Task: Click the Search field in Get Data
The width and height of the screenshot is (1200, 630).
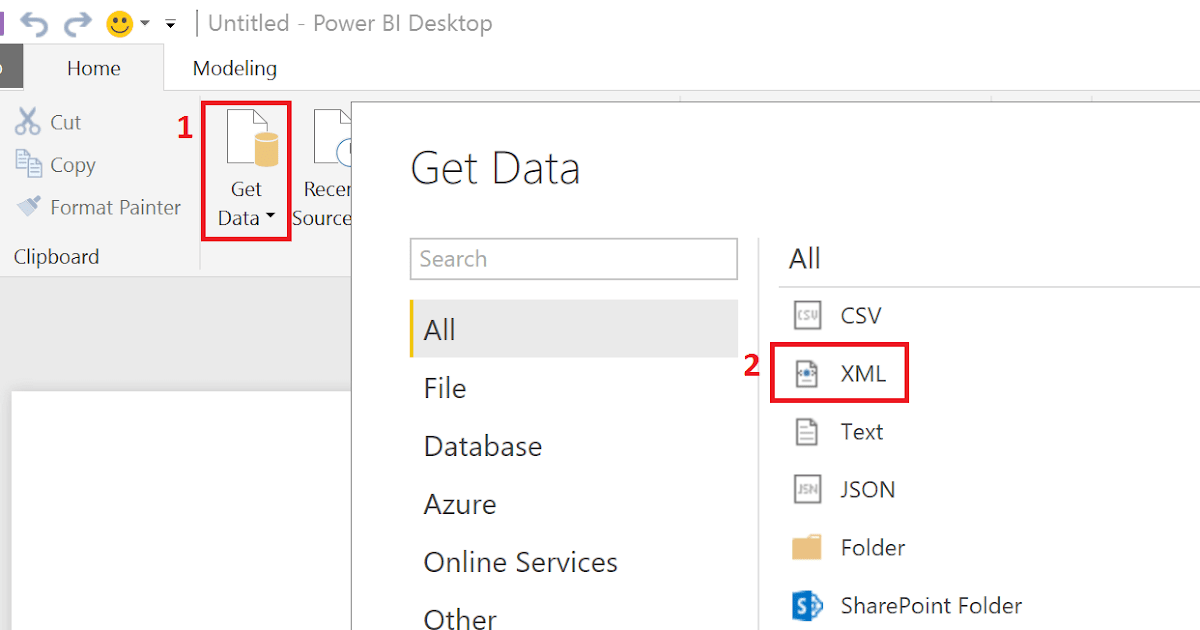Action: click(x=573, y=259)
